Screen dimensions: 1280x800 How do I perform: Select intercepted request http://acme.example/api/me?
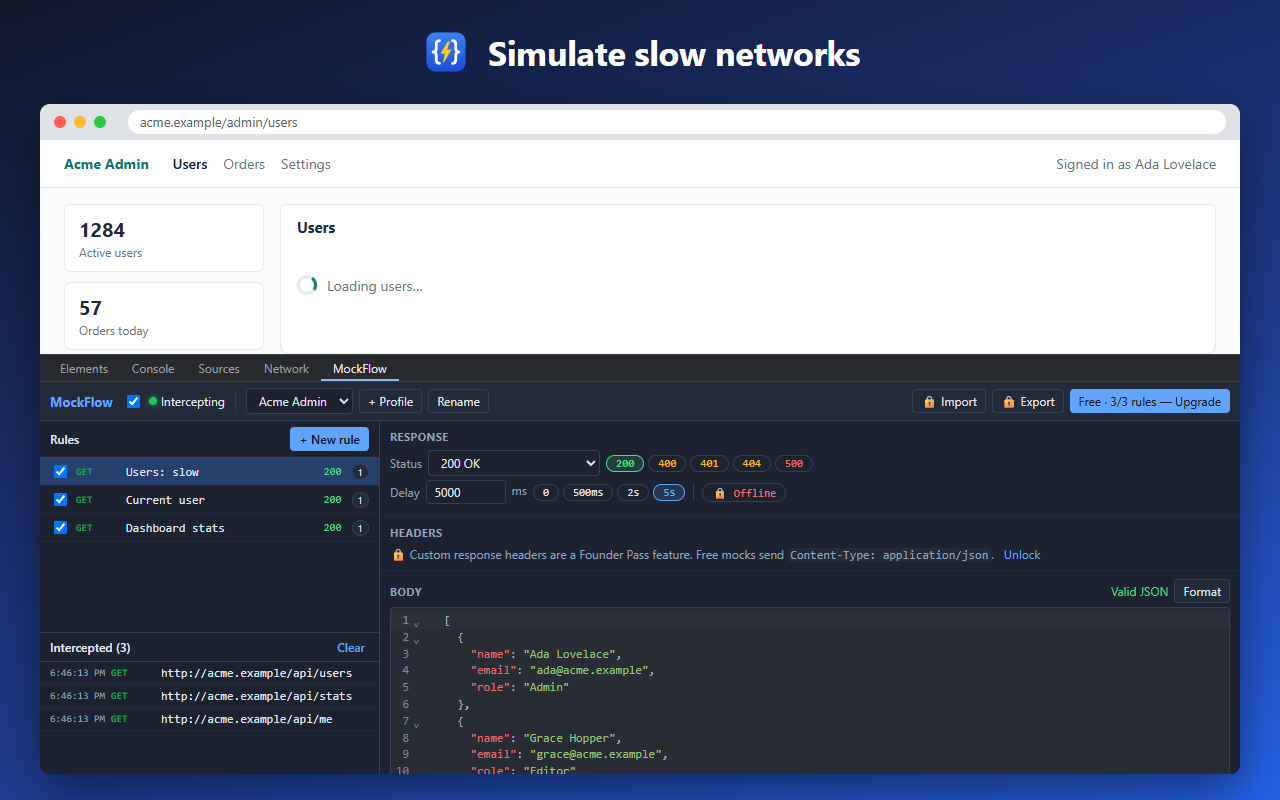click(210, 720)
